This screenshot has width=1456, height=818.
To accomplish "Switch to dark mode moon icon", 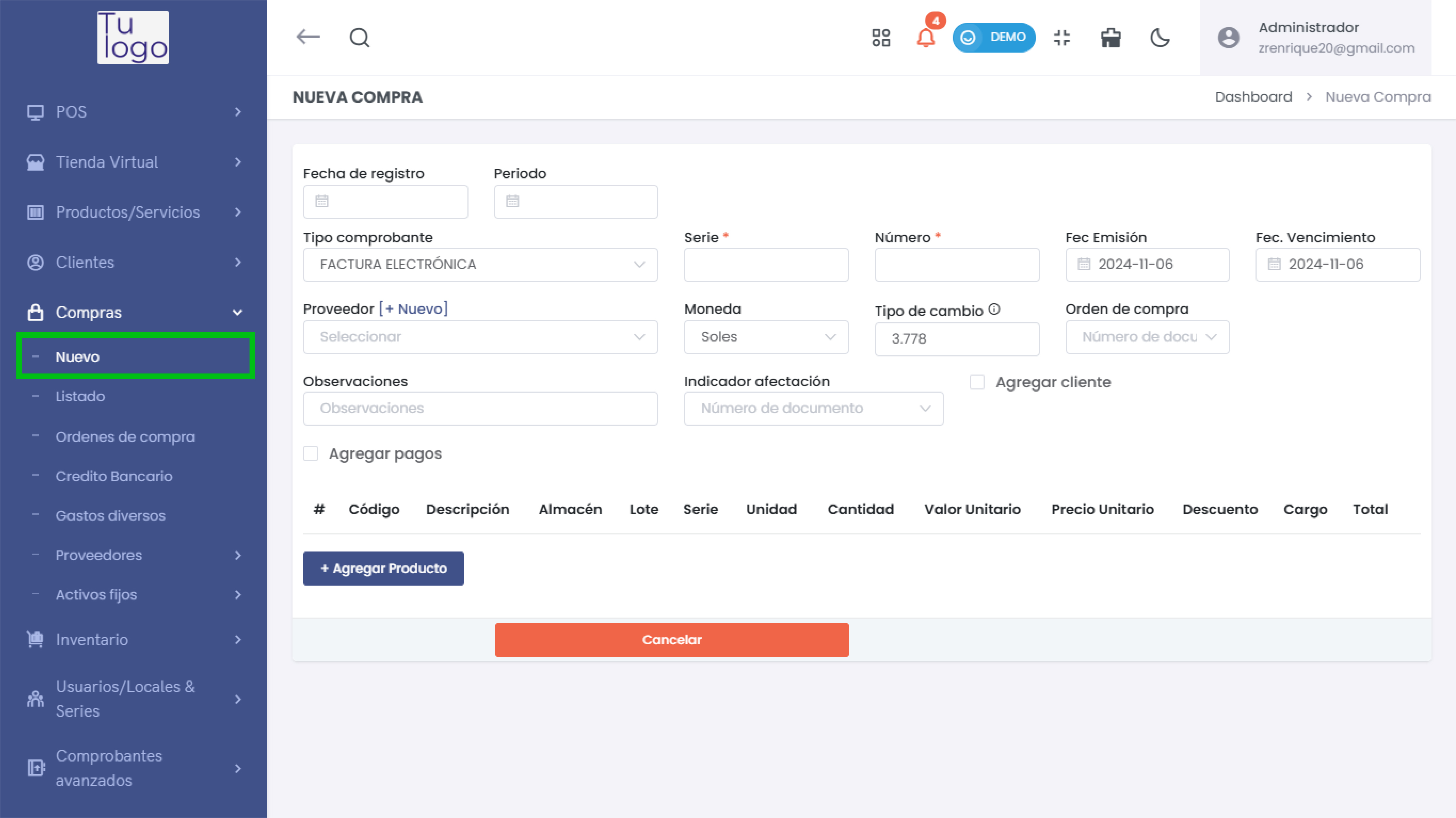I will 1160,38.
